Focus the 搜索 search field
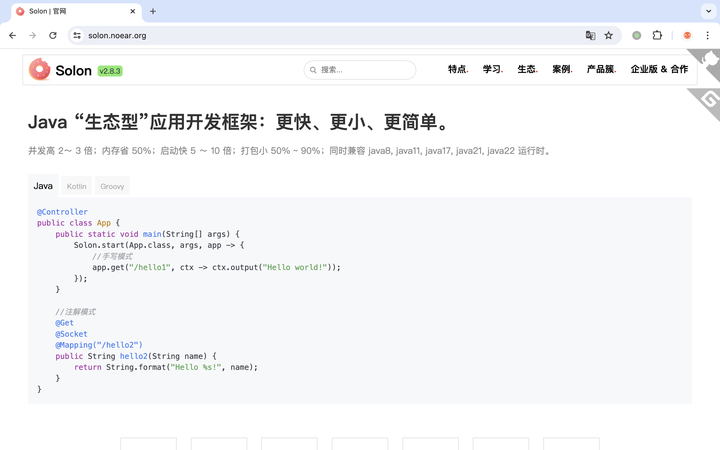 [360, 70]
